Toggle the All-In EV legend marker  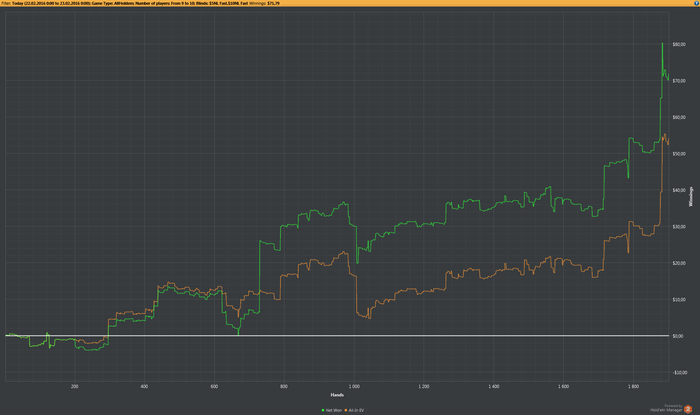[x=346, y=410]
